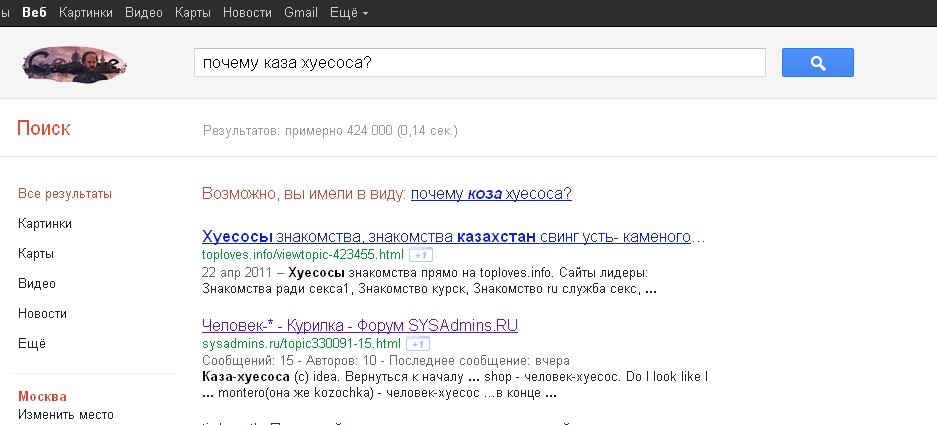Click the blue magnifier search button
The height and width of the screenshot is (425, 937).
click(x=817, y=63)
